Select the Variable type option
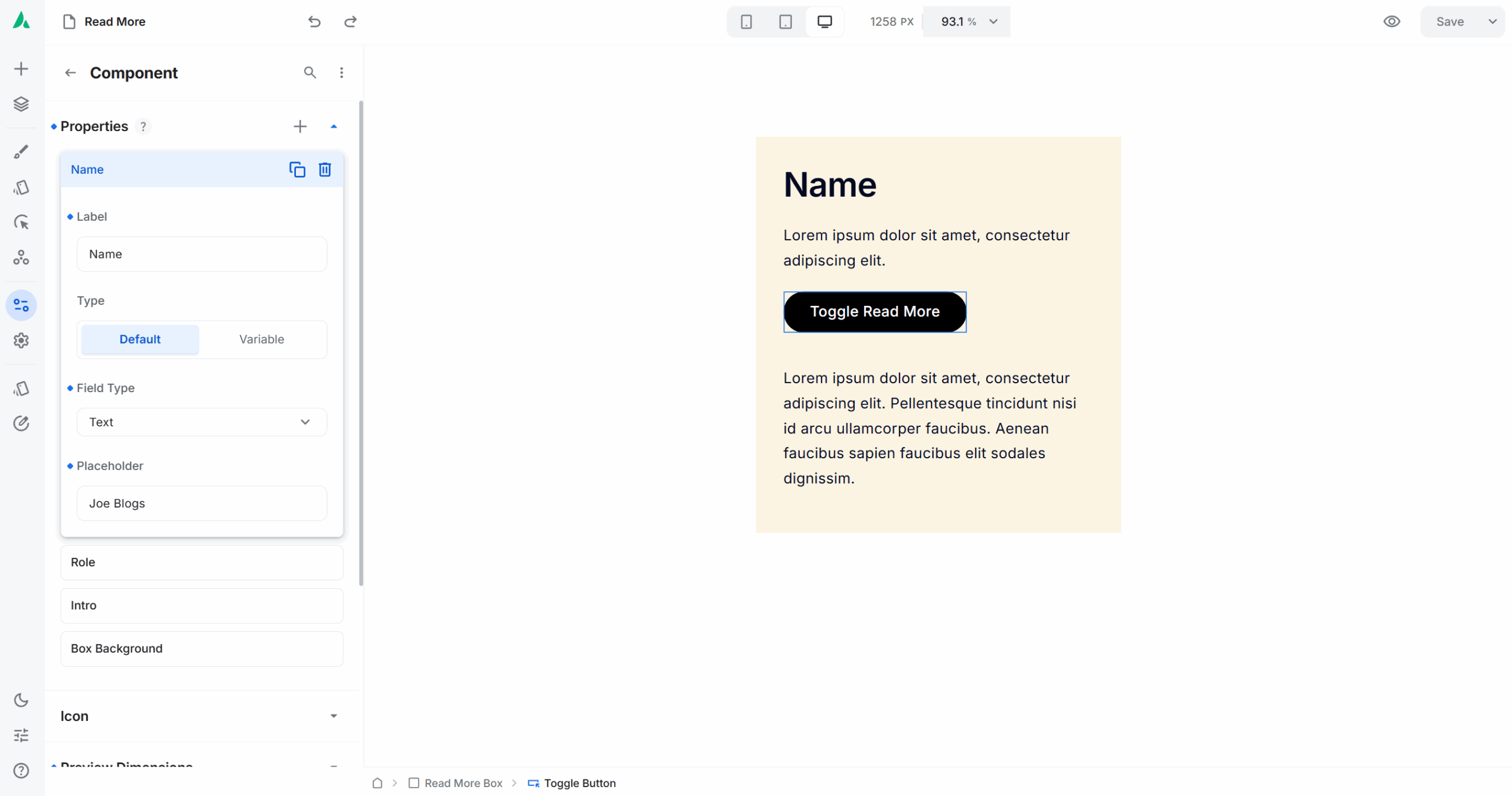1512x796 pixels. [262, 340]
